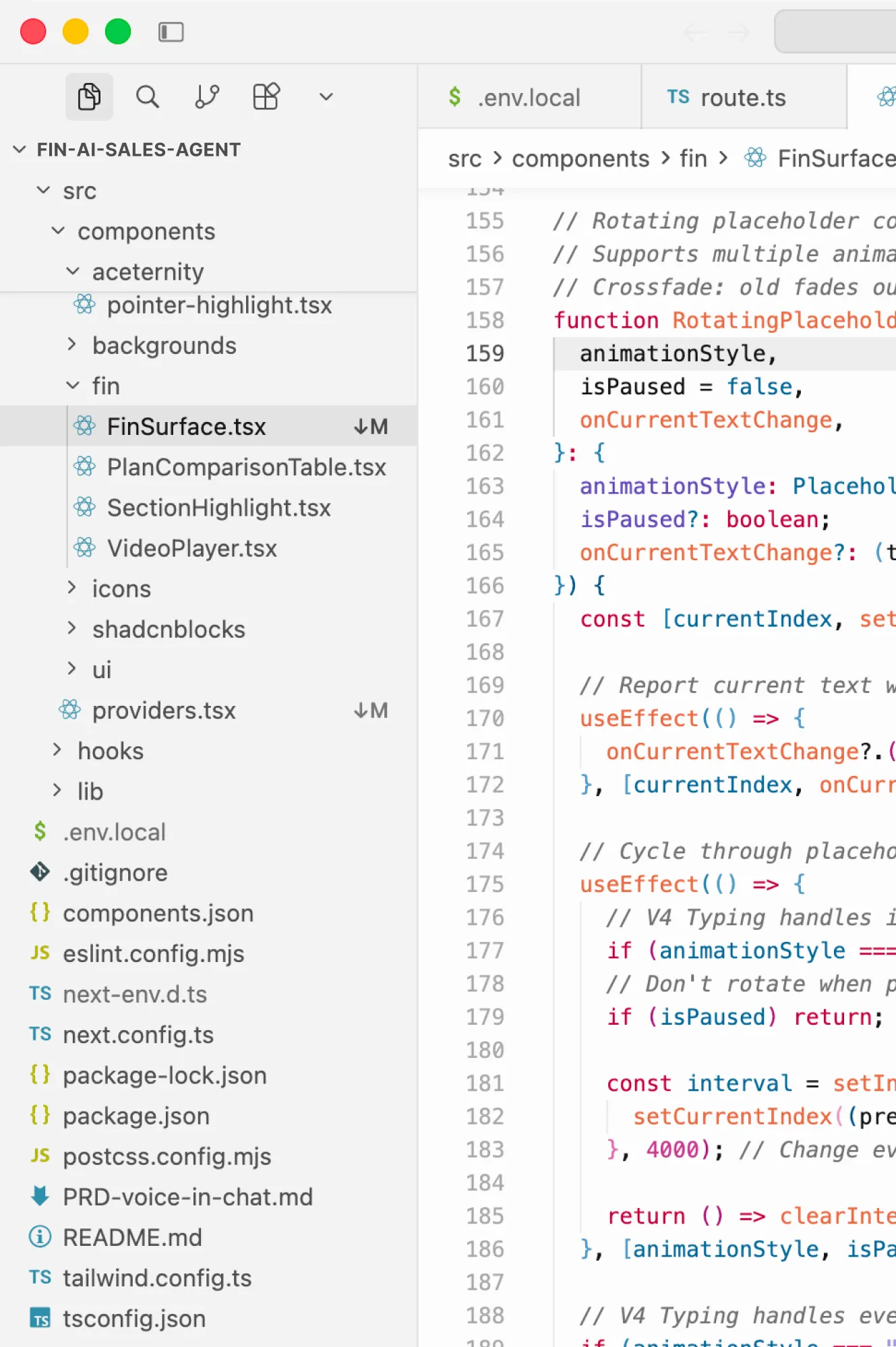Click the fin breadcrumb

tap(693, 159)
